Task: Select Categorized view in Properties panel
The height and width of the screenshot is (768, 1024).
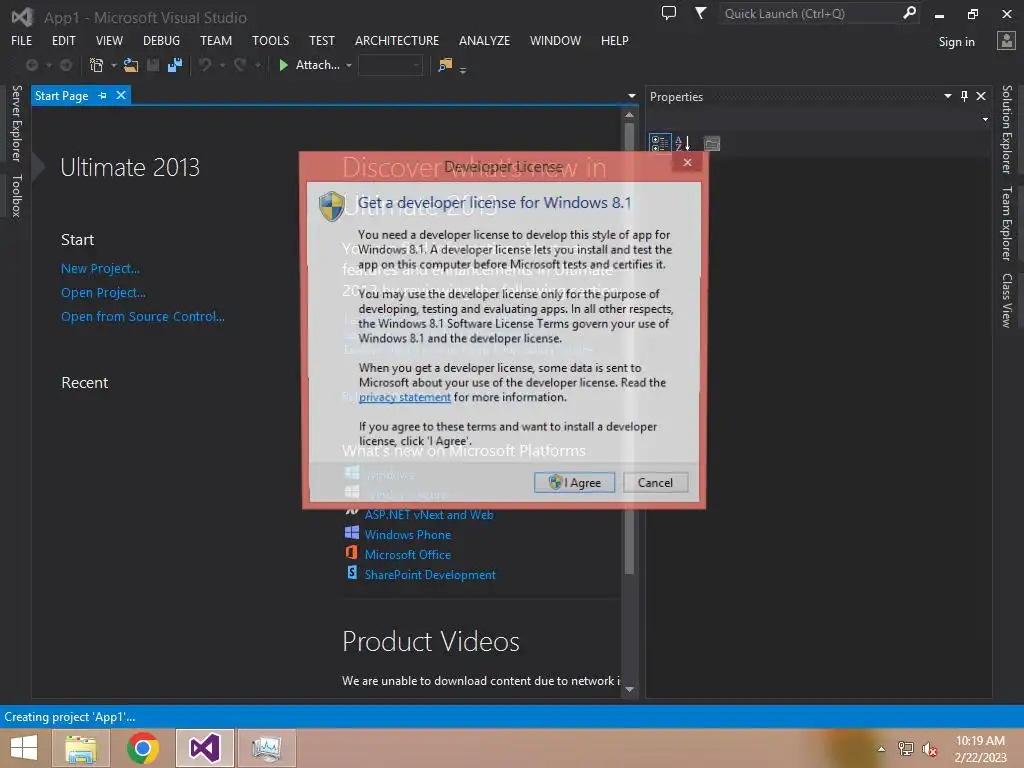Action: (x=660, y=143)
